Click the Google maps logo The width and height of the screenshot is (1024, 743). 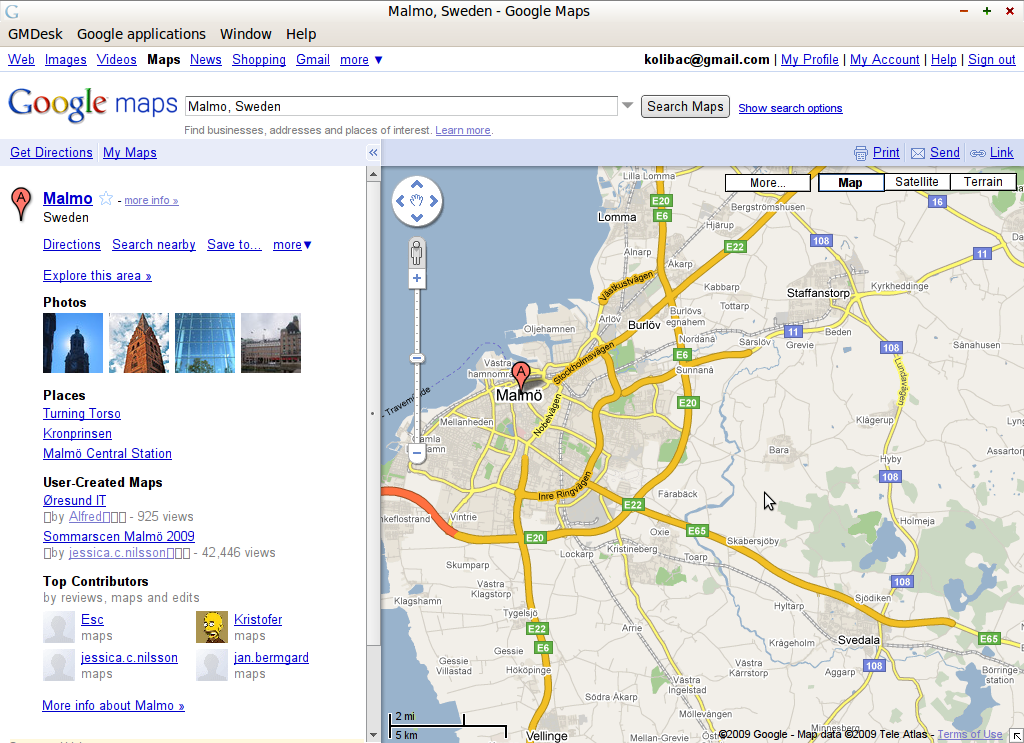[x=93, y=104]
